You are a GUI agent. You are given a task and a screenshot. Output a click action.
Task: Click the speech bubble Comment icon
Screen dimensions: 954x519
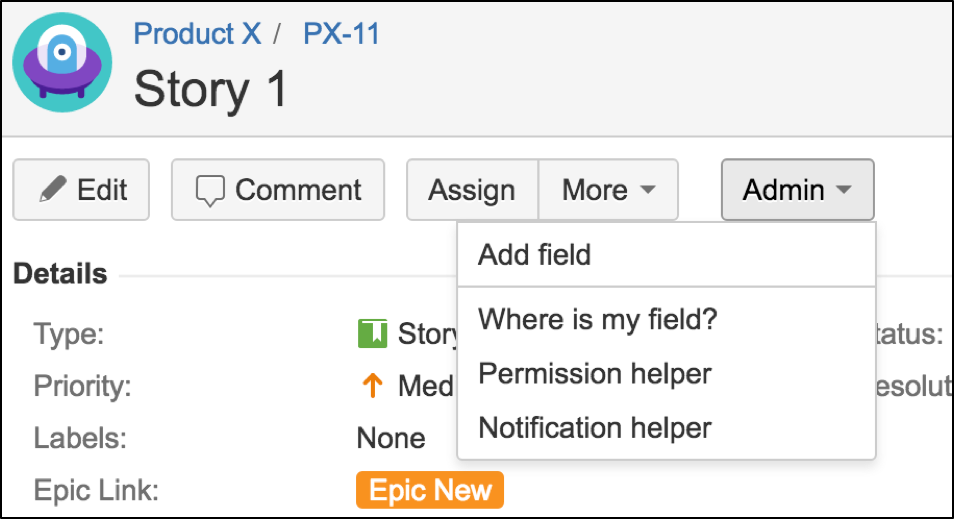coord(210,190)
